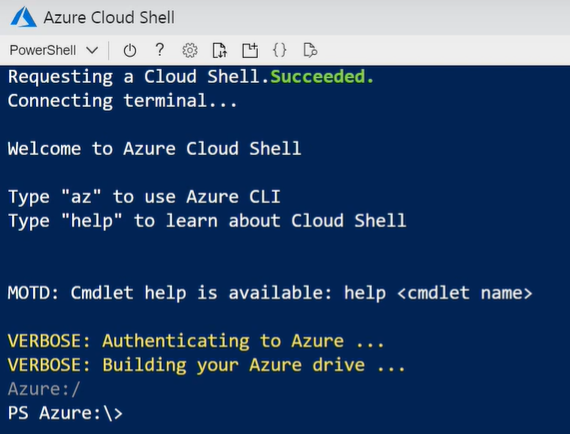This screenshot has height=434, width=570.
Task: Expand the PowerShell chevron arrow
Action: click(92, 50)
